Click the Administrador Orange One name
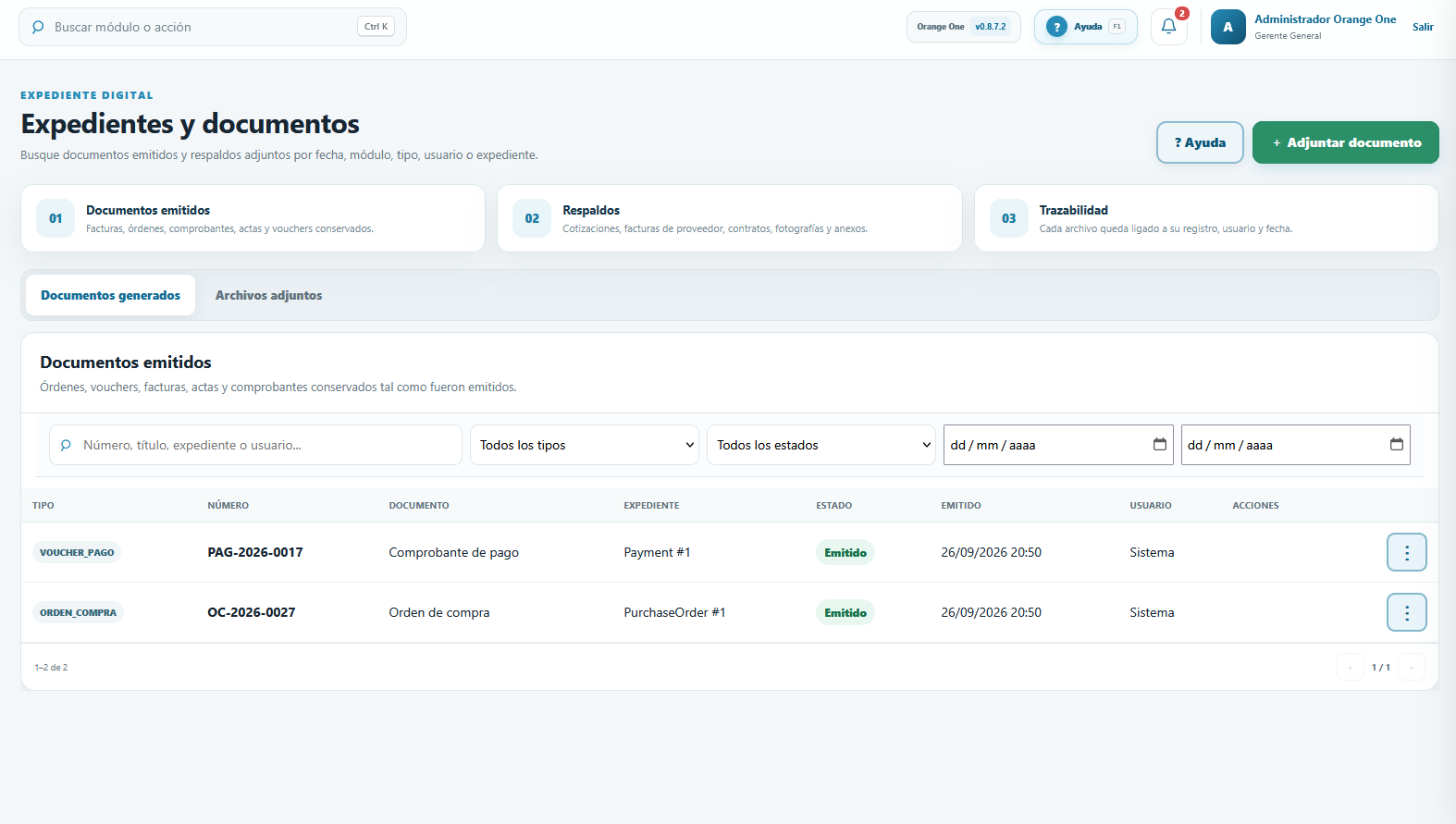Screen dimensions: 1456x824 click(1325, 19)
